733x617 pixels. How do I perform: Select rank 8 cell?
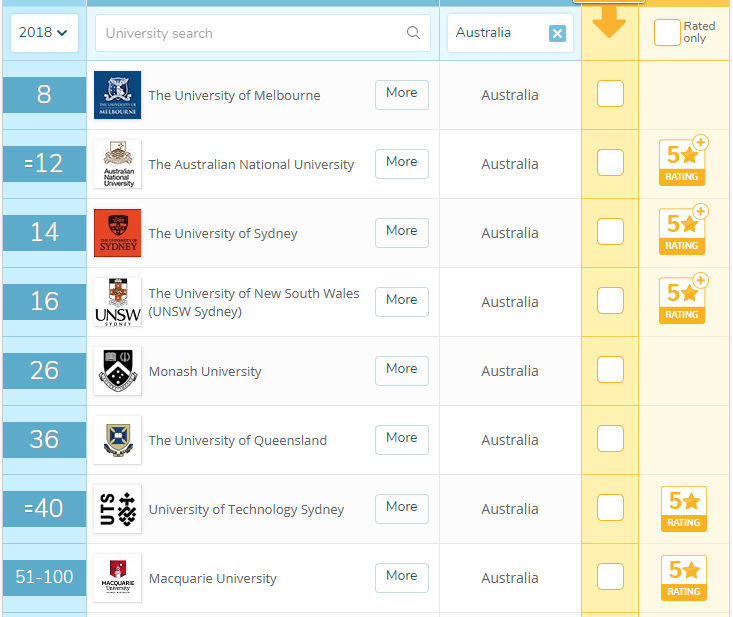click(x=44, y=95)
